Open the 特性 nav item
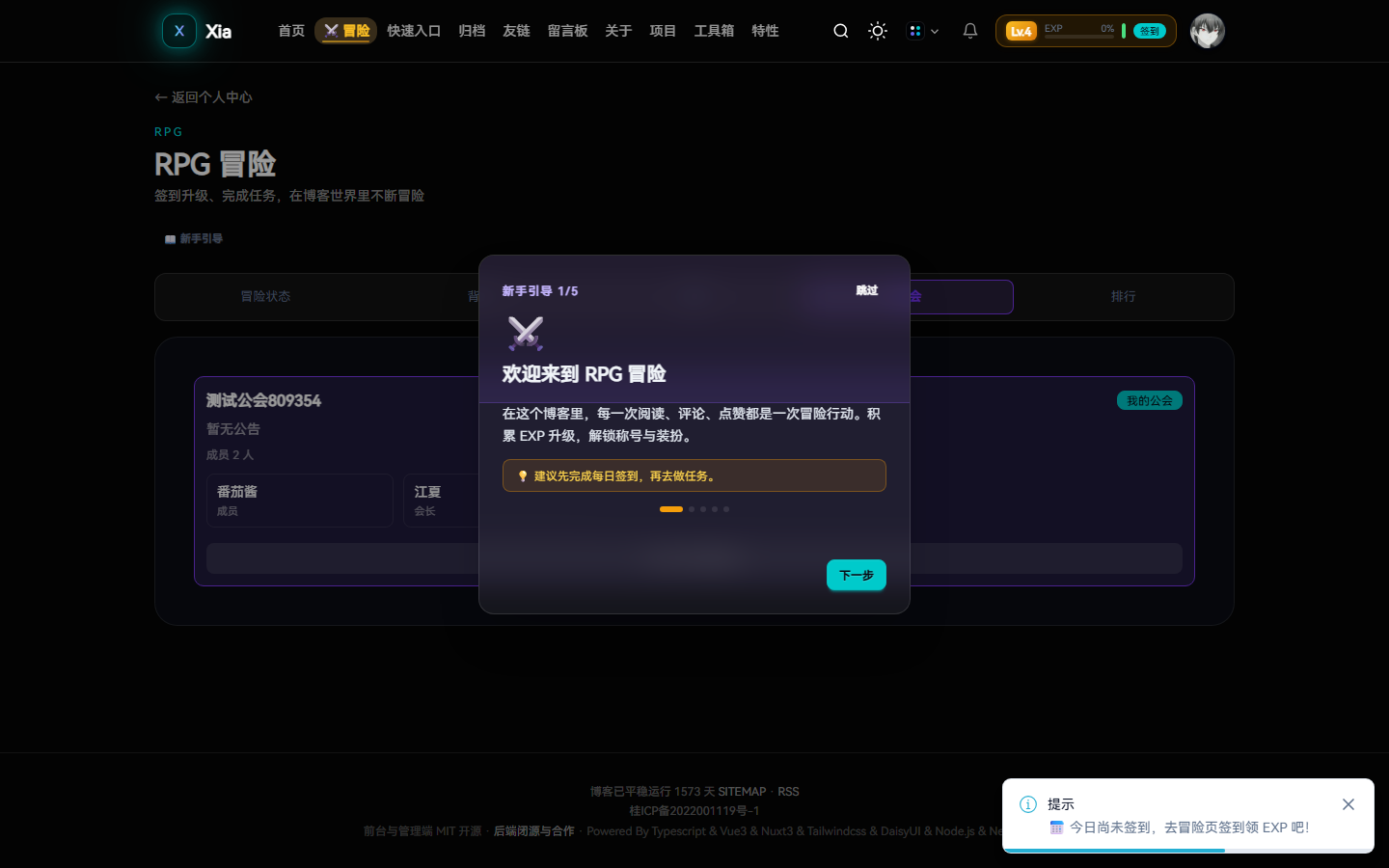The image size is (1389, 868). 765,31
